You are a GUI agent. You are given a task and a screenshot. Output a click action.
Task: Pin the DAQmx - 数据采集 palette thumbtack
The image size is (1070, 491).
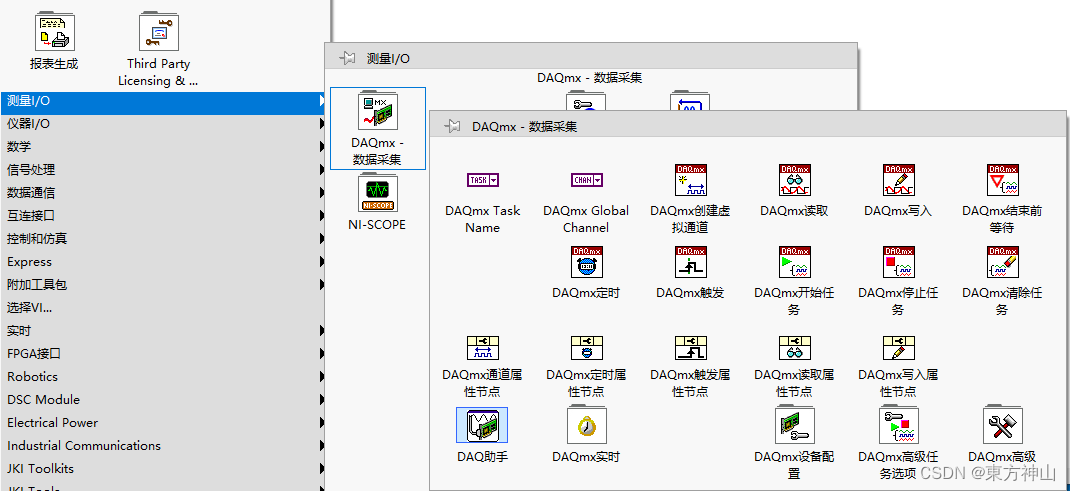(452, 126)
